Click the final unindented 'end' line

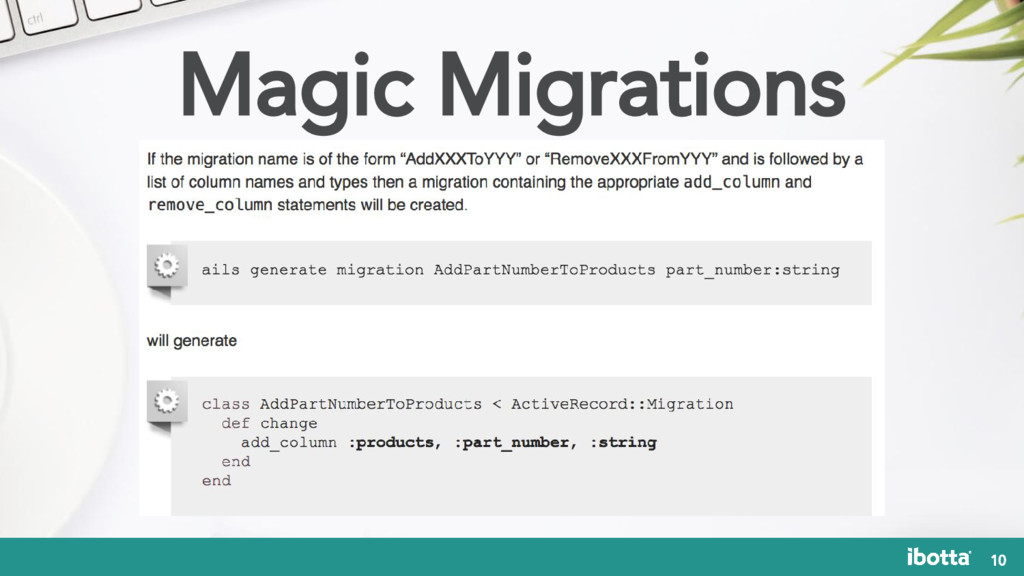(216, 481)
